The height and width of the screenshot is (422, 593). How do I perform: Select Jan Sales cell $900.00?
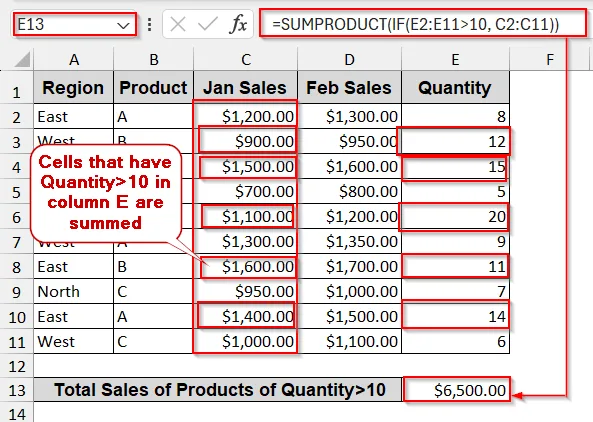pos(245,141)
